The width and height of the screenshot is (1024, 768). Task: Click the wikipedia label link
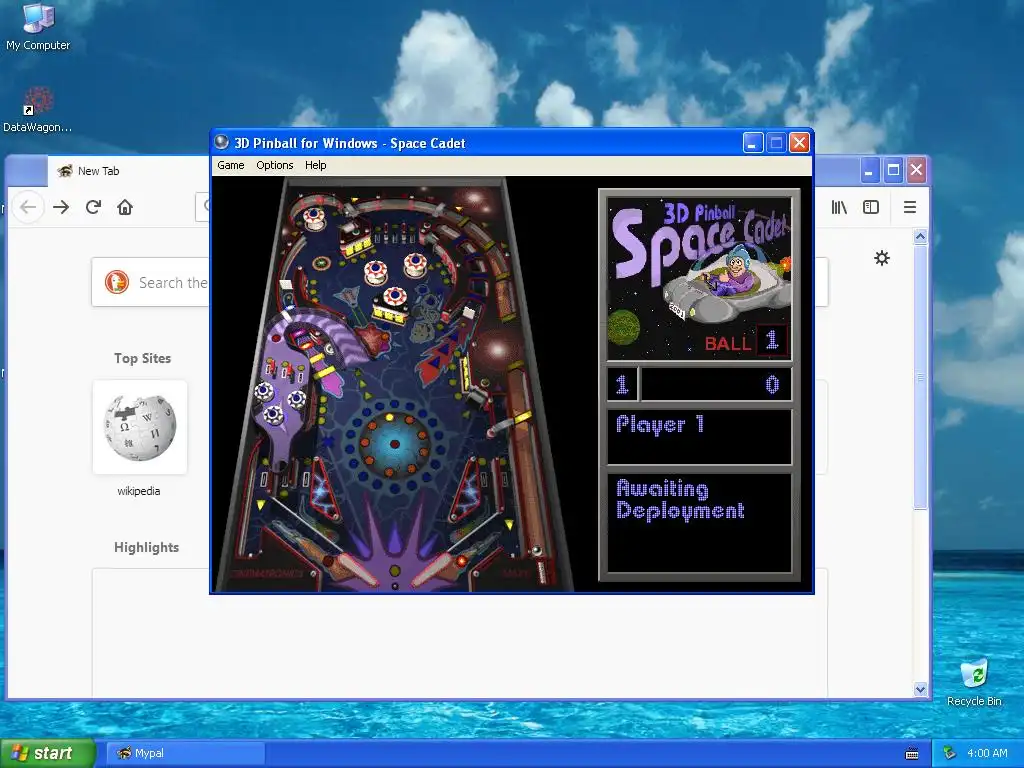pos(138,491)
